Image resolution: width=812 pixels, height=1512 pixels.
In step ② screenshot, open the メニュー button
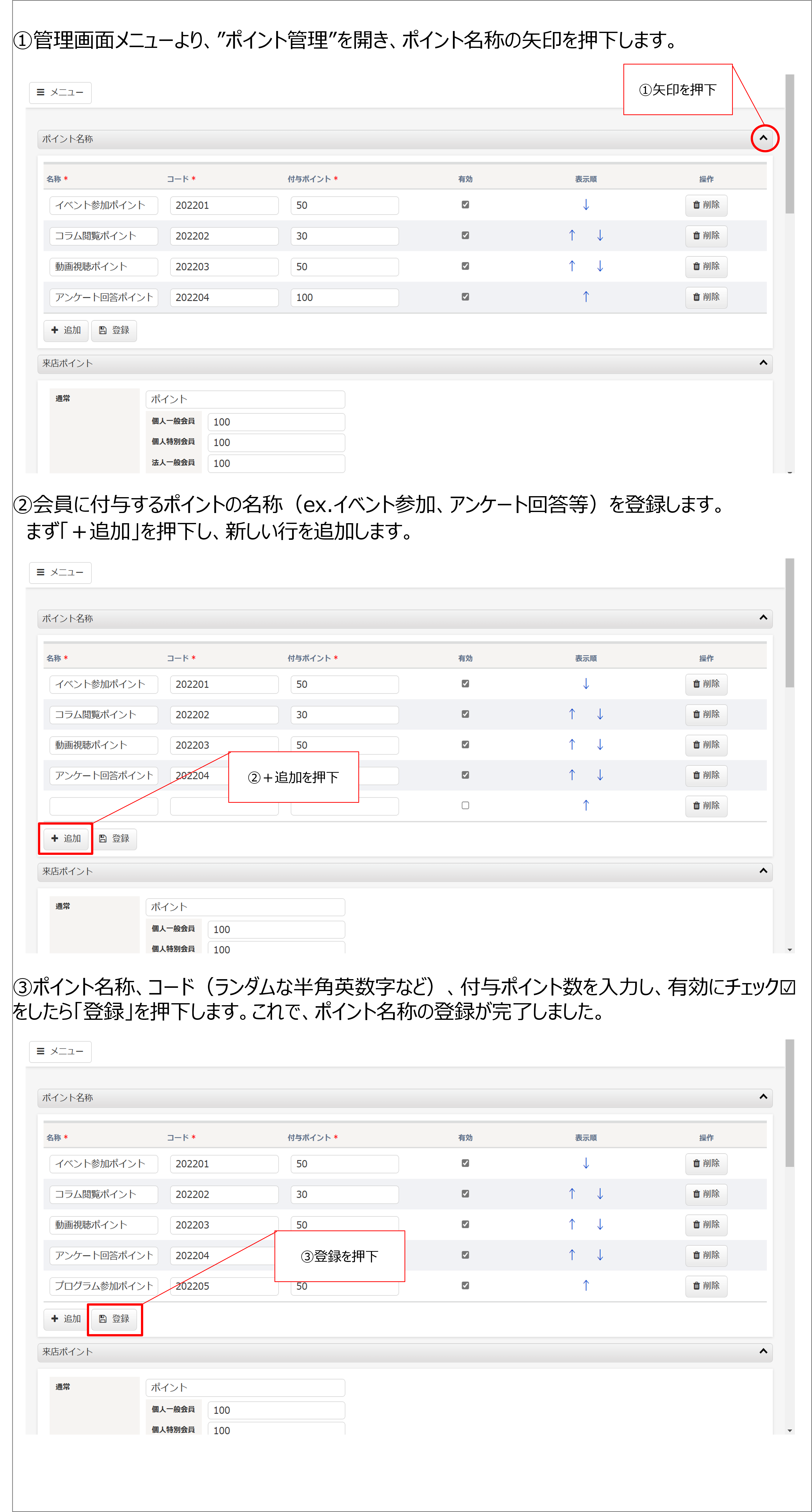61,572
